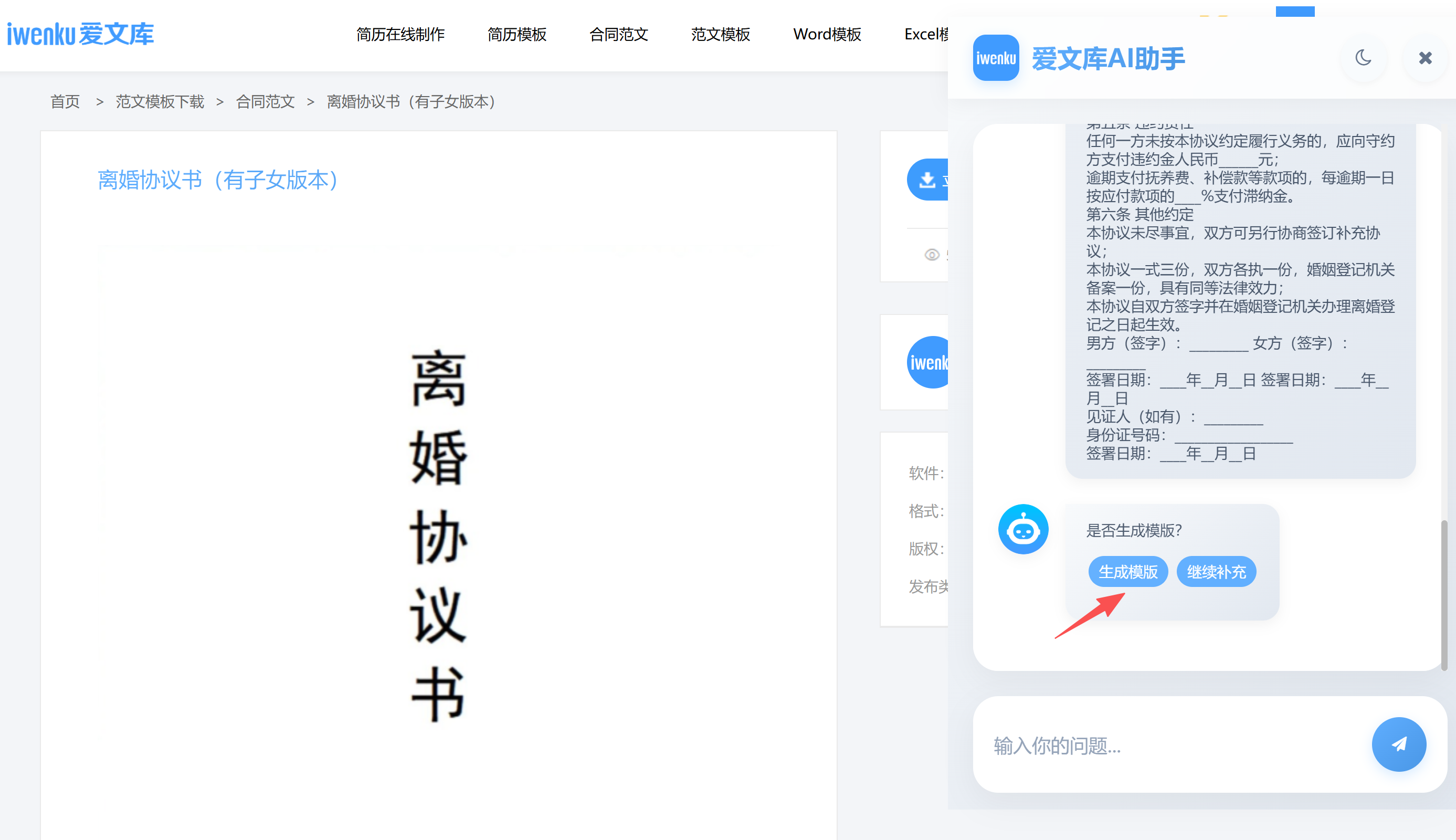Click the round iwenku author avatar

pos(929,362)
